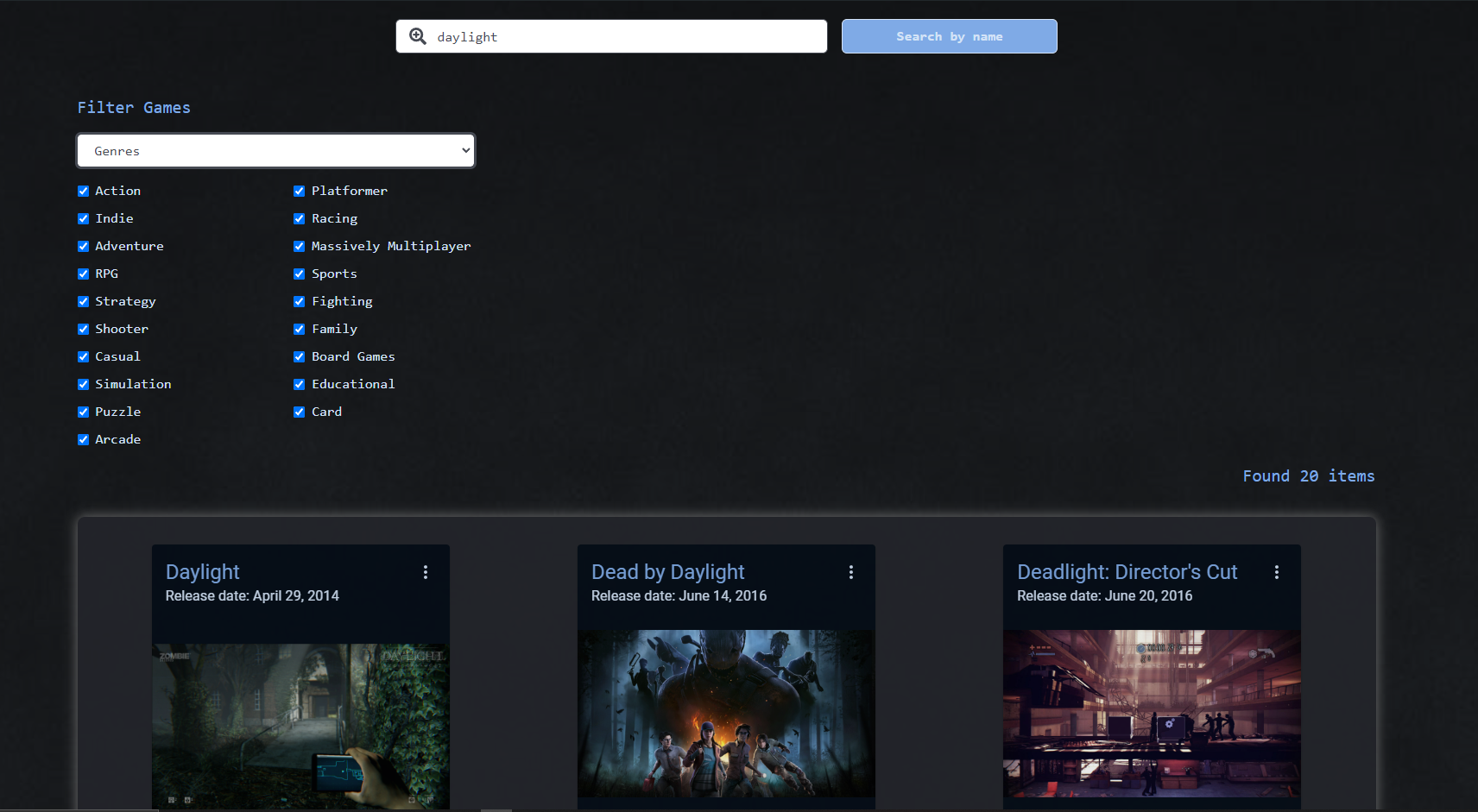Uncheck the Indie genre checkbox

point(84,219)
